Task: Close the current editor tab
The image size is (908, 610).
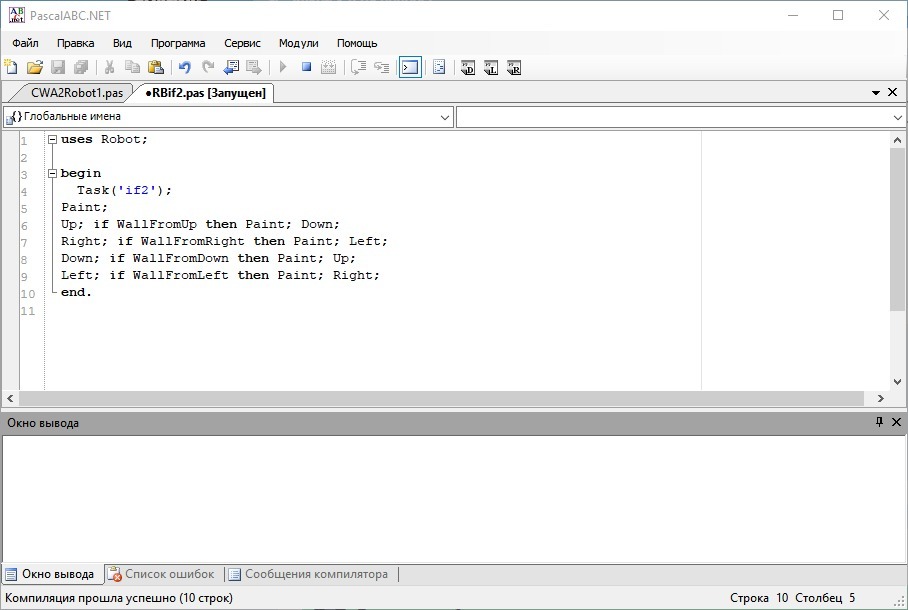Action: point(892,92)
